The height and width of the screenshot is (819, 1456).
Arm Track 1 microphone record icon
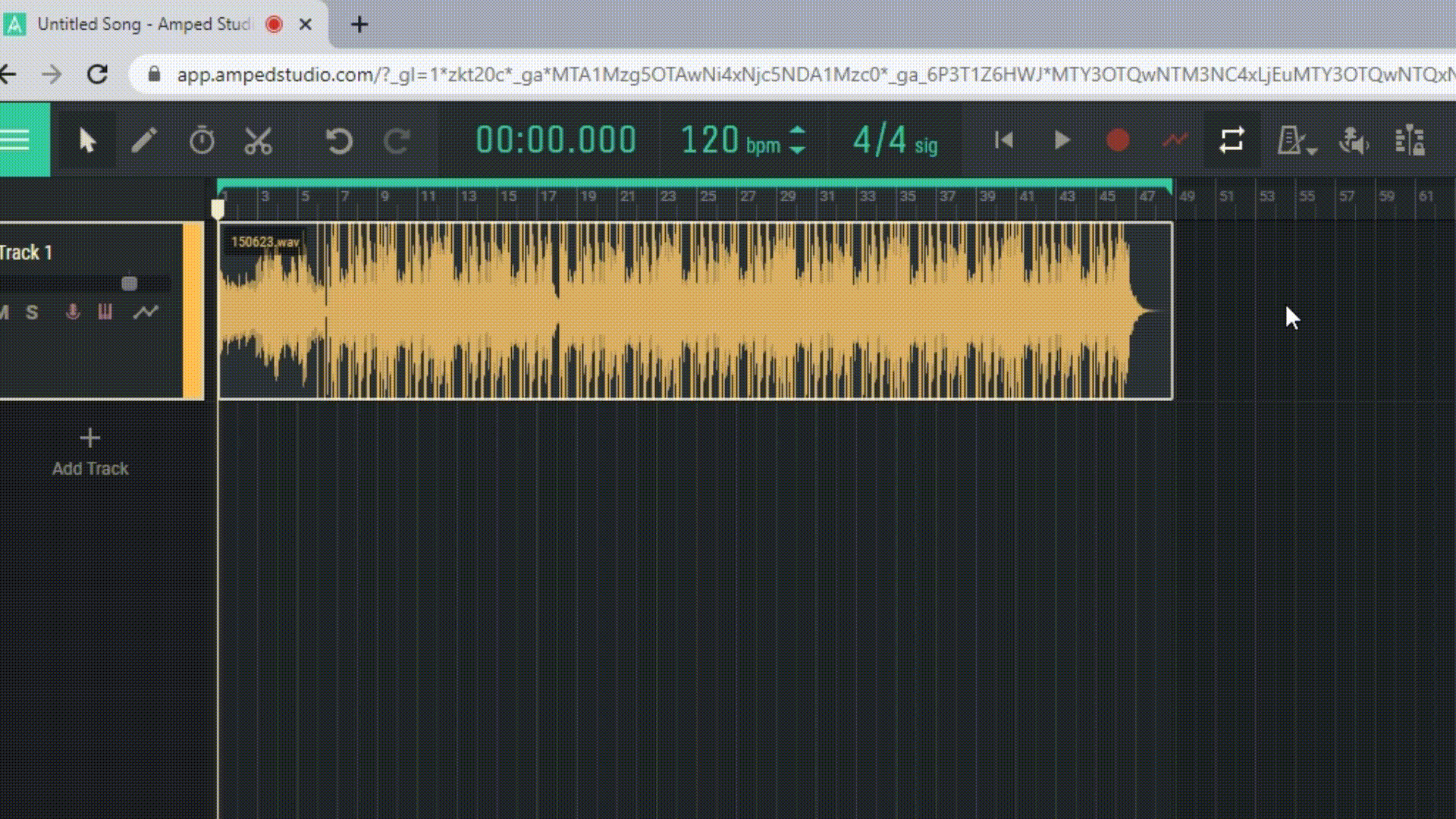pyautogui.click(x=73, y=312)
